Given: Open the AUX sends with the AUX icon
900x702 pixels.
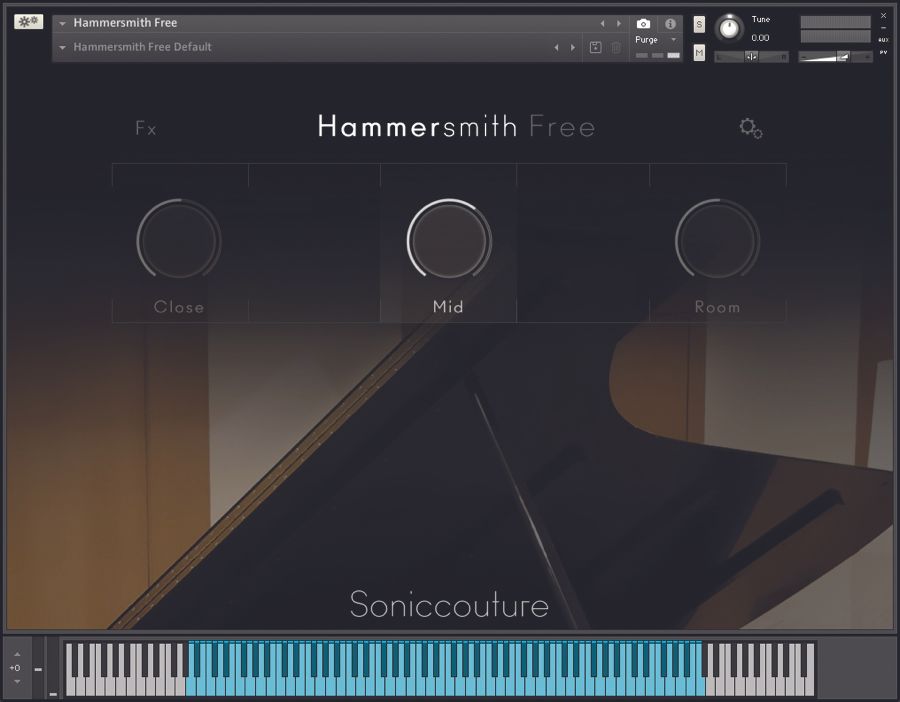Looking at the screenshot, I should tap(883, 40).
